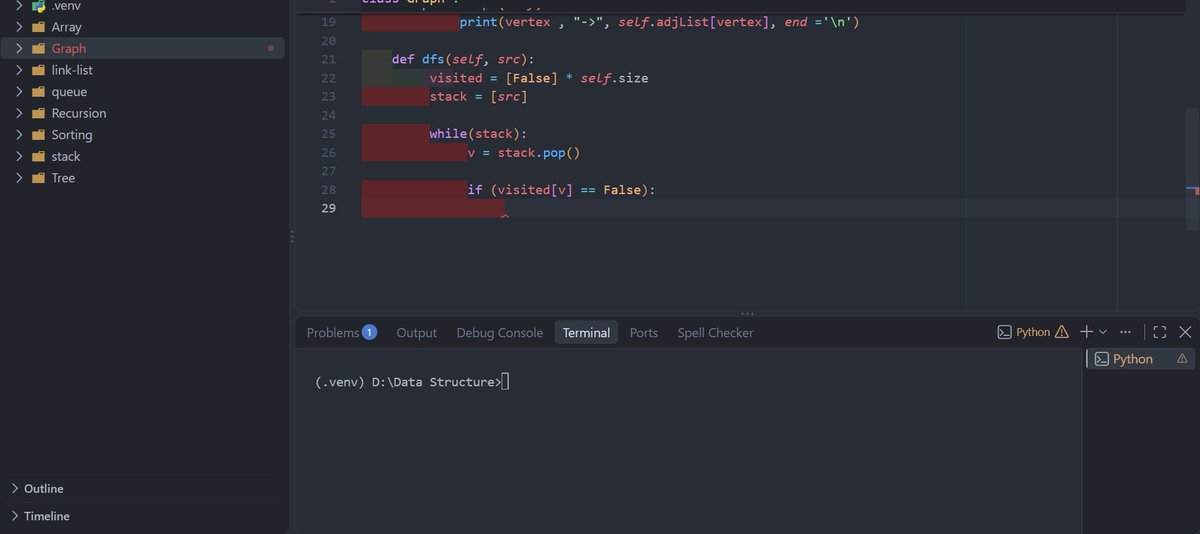The height and width of the screenshot is (534, 1200).
Task: Expand the Array folder
Action: tap(19, 27)
